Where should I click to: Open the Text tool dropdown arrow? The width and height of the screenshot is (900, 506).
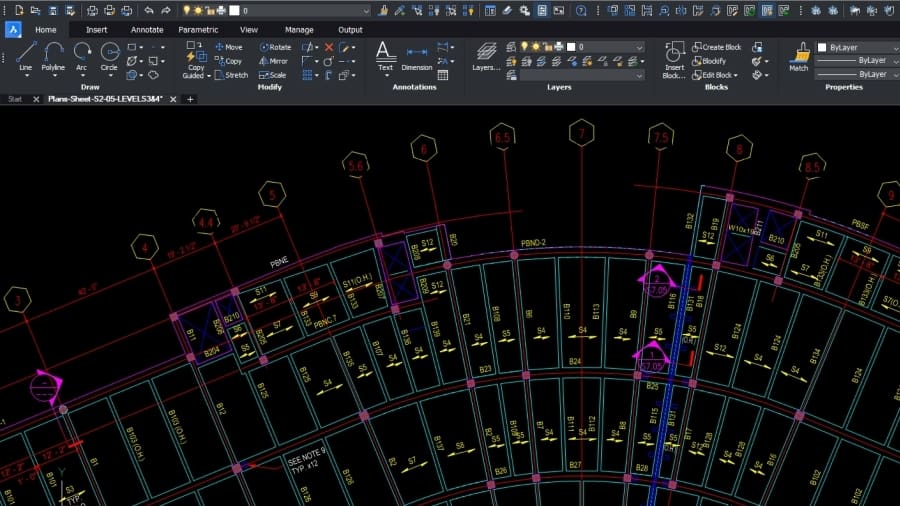pos(386,75)
